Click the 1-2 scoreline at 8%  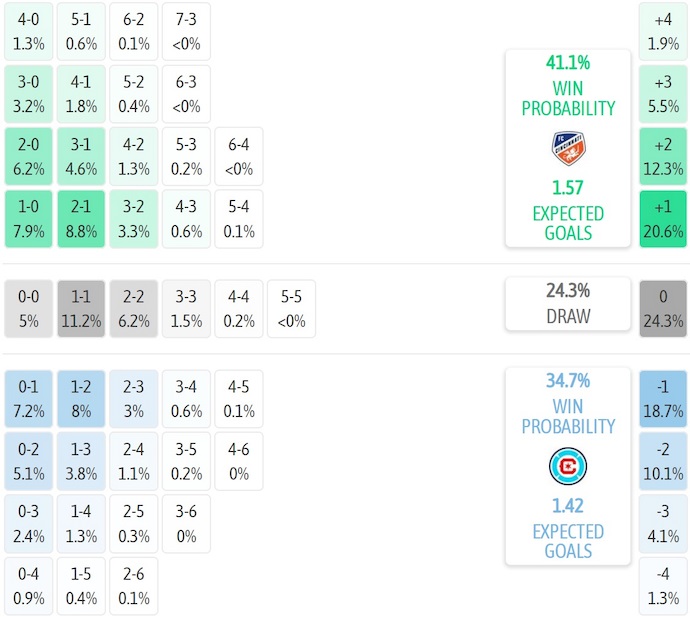pyautogui.click(x=81, y=398)
